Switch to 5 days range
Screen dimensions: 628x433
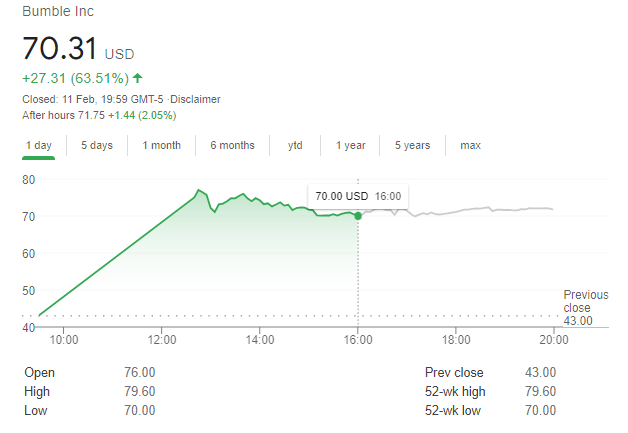(96, 145)
